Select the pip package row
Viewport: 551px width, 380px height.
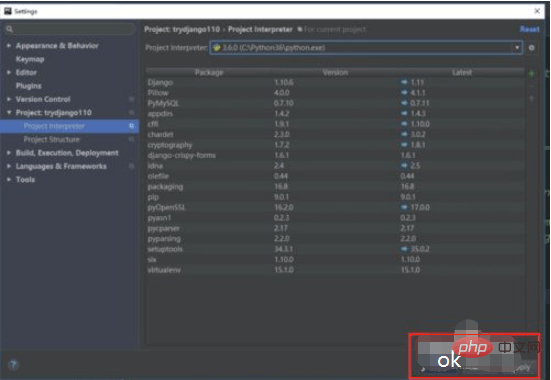pos(335,197)
